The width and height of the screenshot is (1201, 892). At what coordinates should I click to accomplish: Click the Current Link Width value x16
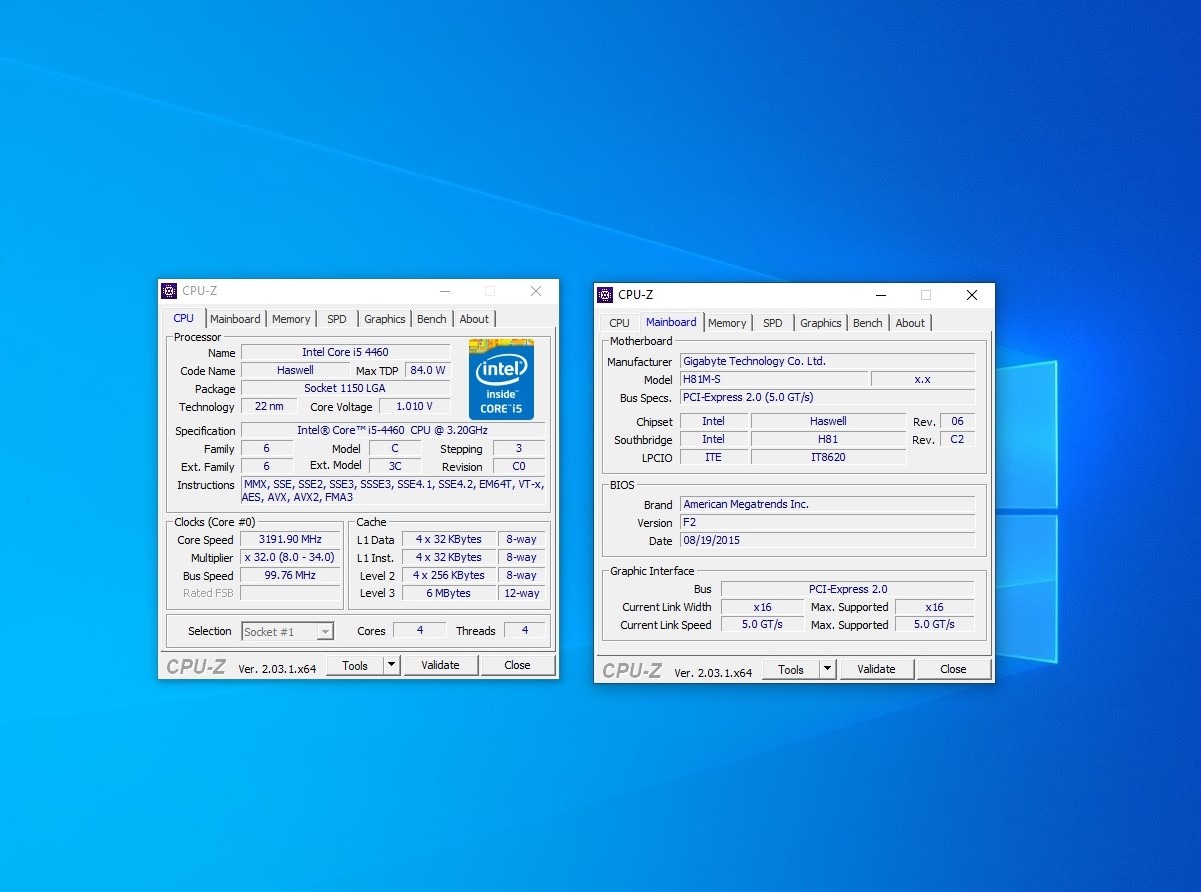point(763,607)
